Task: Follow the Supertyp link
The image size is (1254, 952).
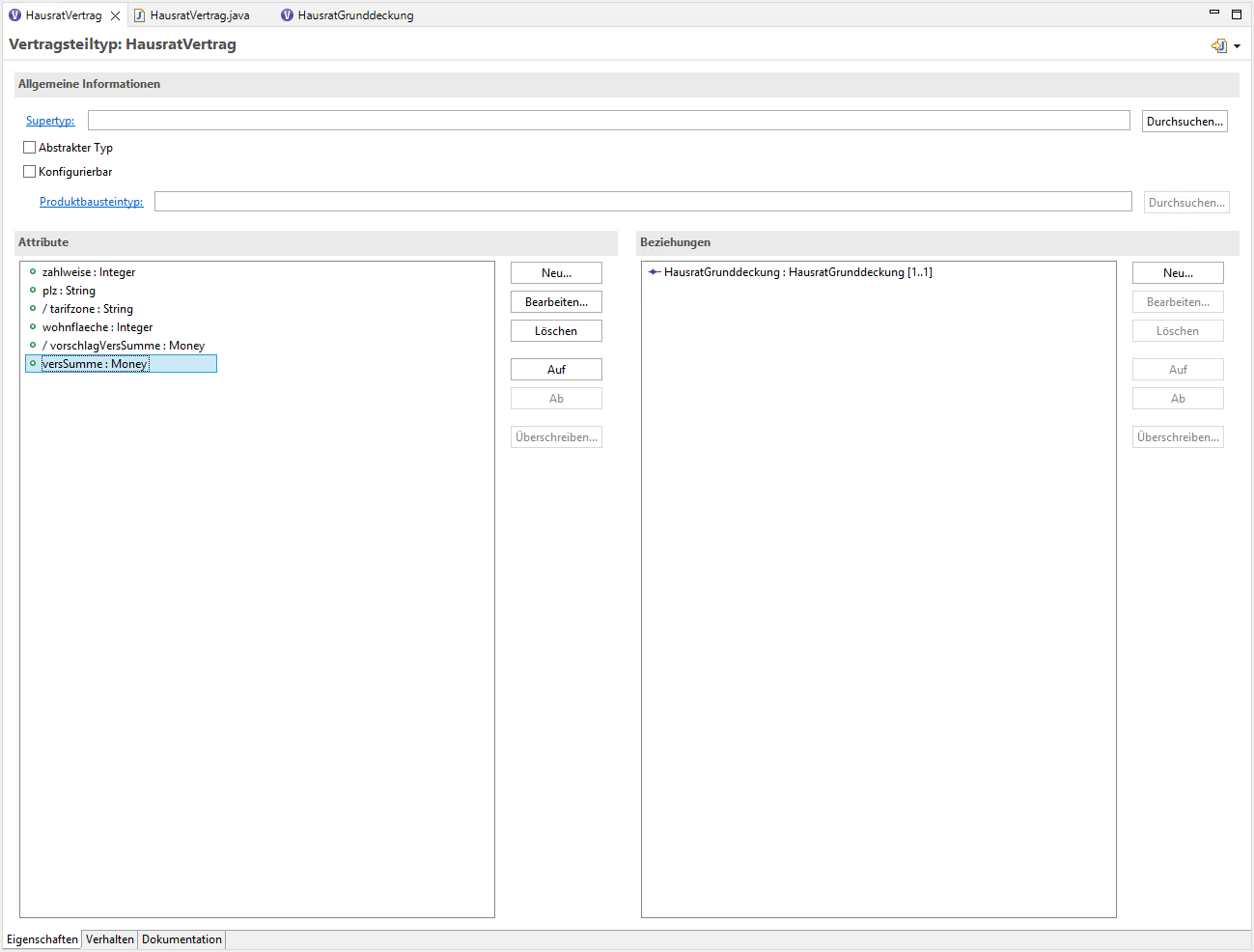Action: click(x=50, y=121)
